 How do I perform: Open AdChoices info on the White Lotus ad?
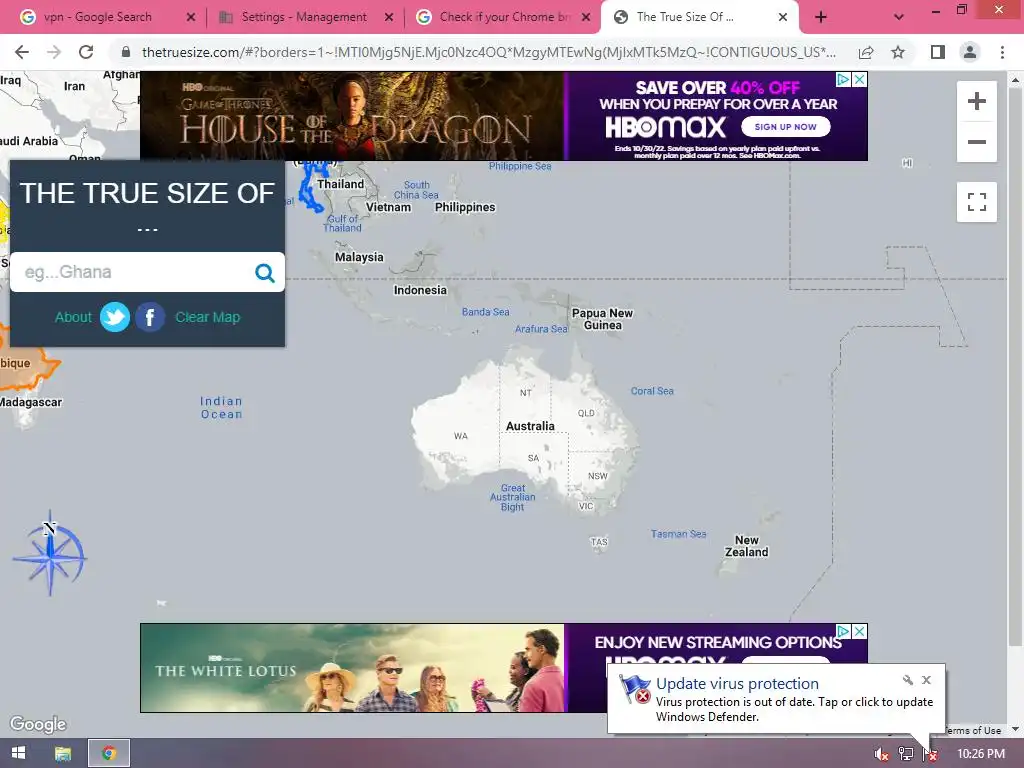click(844, 632)
